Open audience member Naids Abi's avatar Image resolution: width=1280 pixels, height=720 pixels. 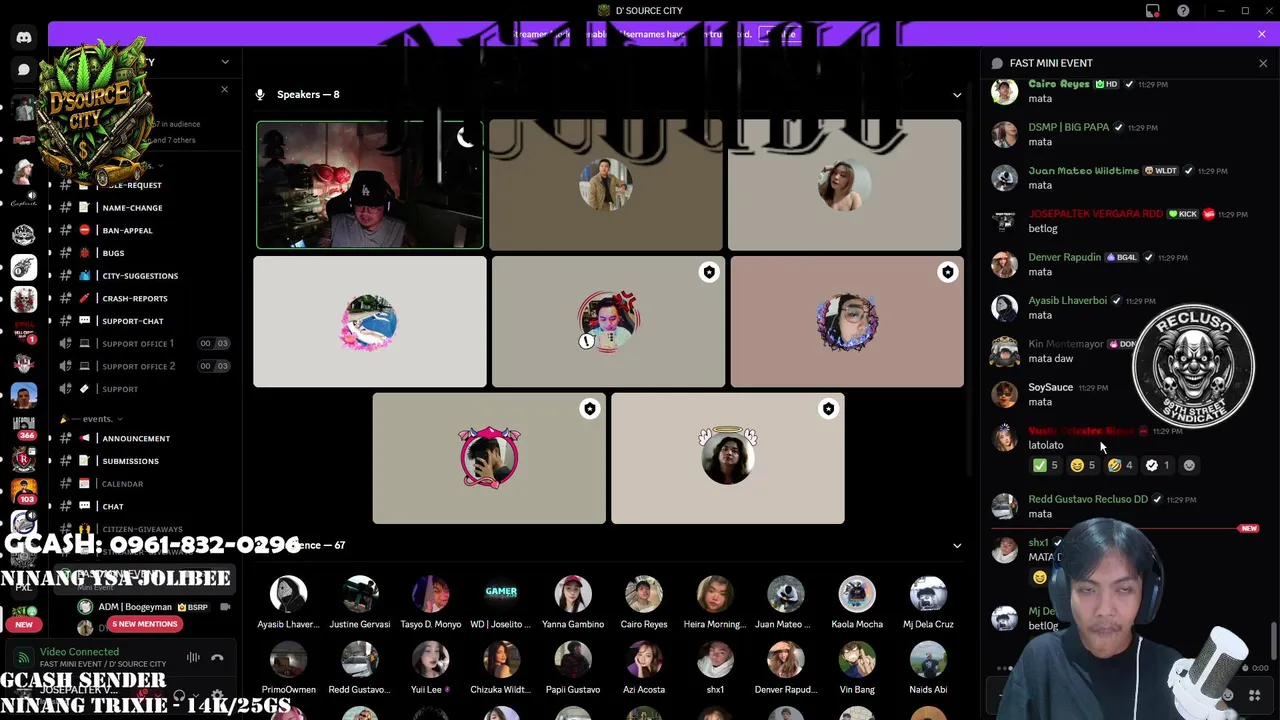click(928, 660)
